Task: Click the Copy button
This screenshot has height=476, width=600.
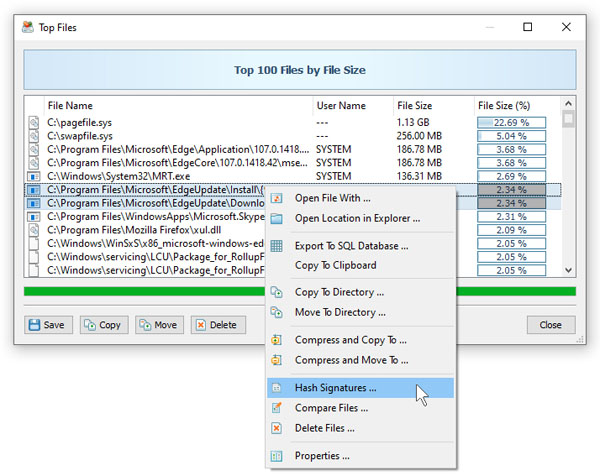Action: (104, 325)
